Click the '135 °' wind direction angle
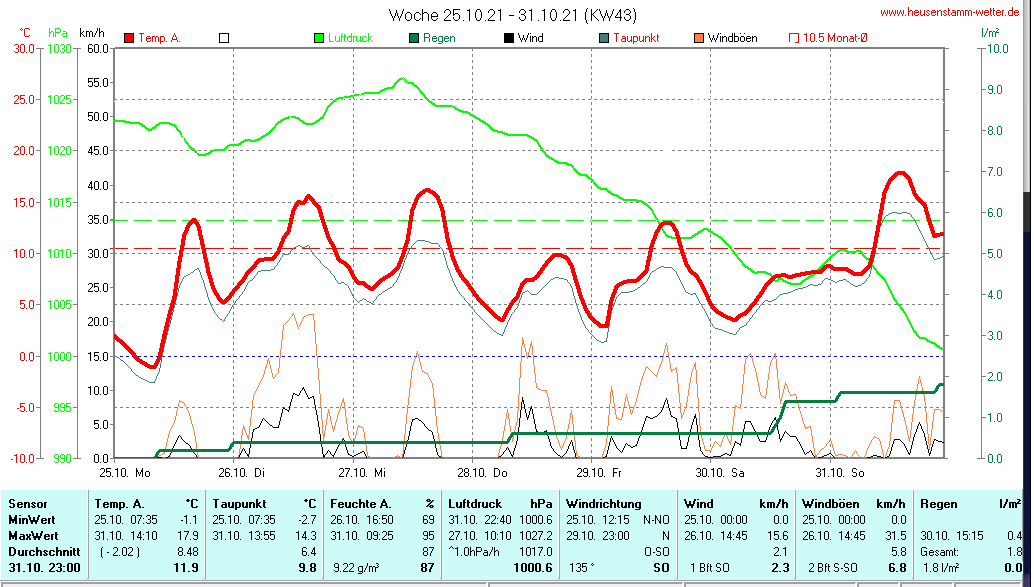The height and width of the screenshot is (587, 1034). (581, 567)
